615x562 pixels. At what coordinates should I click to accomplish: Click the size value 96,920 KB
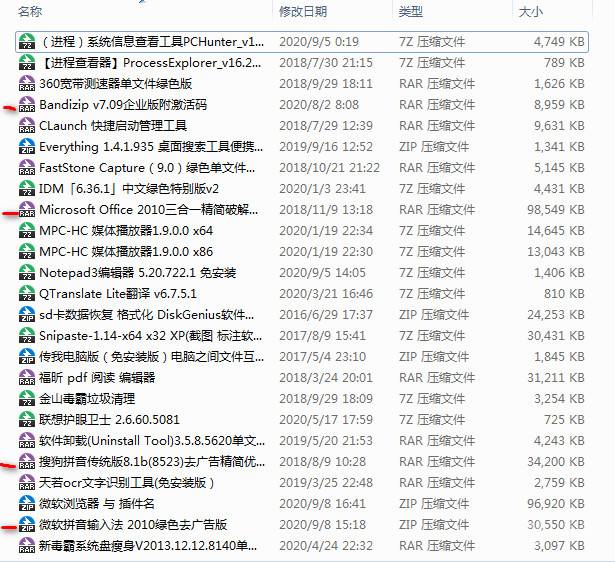point(556,504)
